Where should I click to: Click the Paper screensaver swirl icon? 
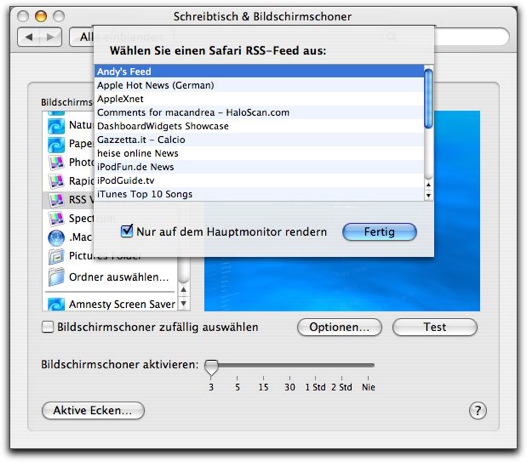(56, 145)
